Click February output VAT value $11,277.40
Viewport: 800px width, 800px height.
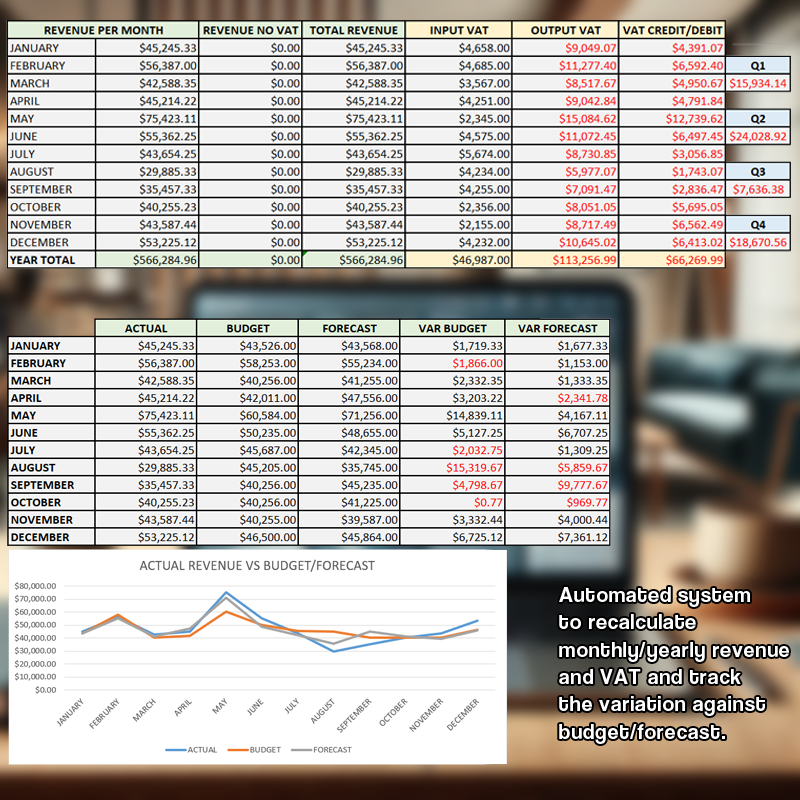[565, 66]
